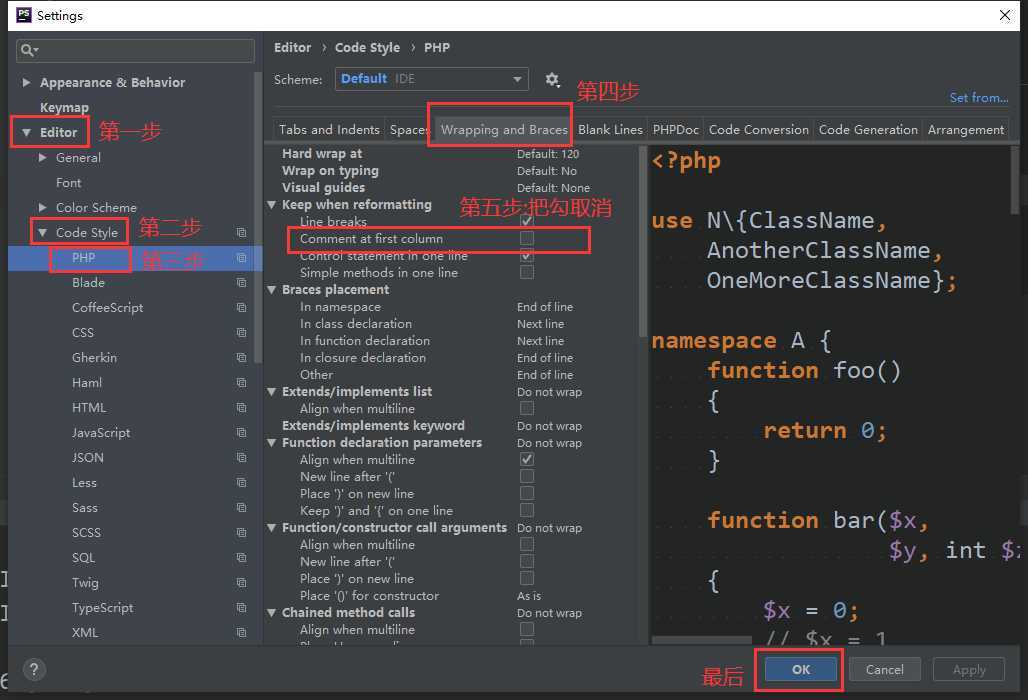Screen dimensions: 1028x700
Task: Check Align when multiline under Function/constructor call arguments
Action: [526, 545]
